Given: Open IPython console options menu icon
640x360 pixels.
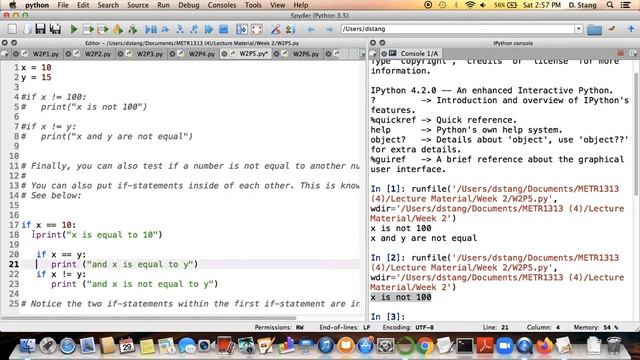Looking at the screenshot, I should point(633,53).
